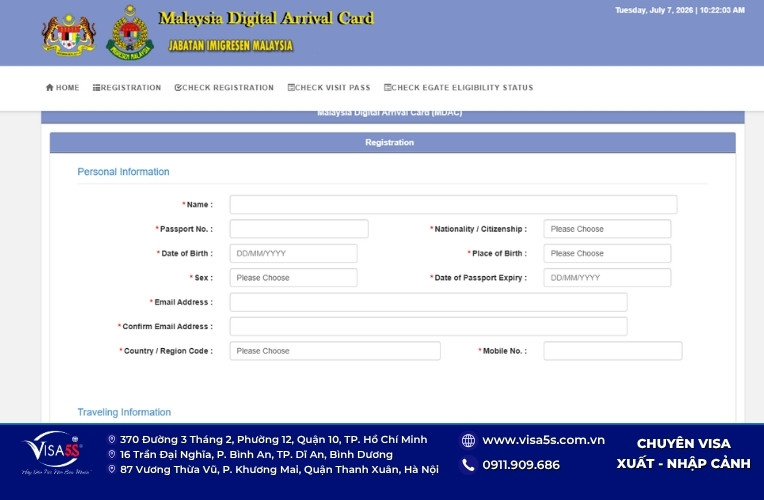Open the Country / Region Code dropdown
The image size is (764, 500).
(x=335, y=351)
